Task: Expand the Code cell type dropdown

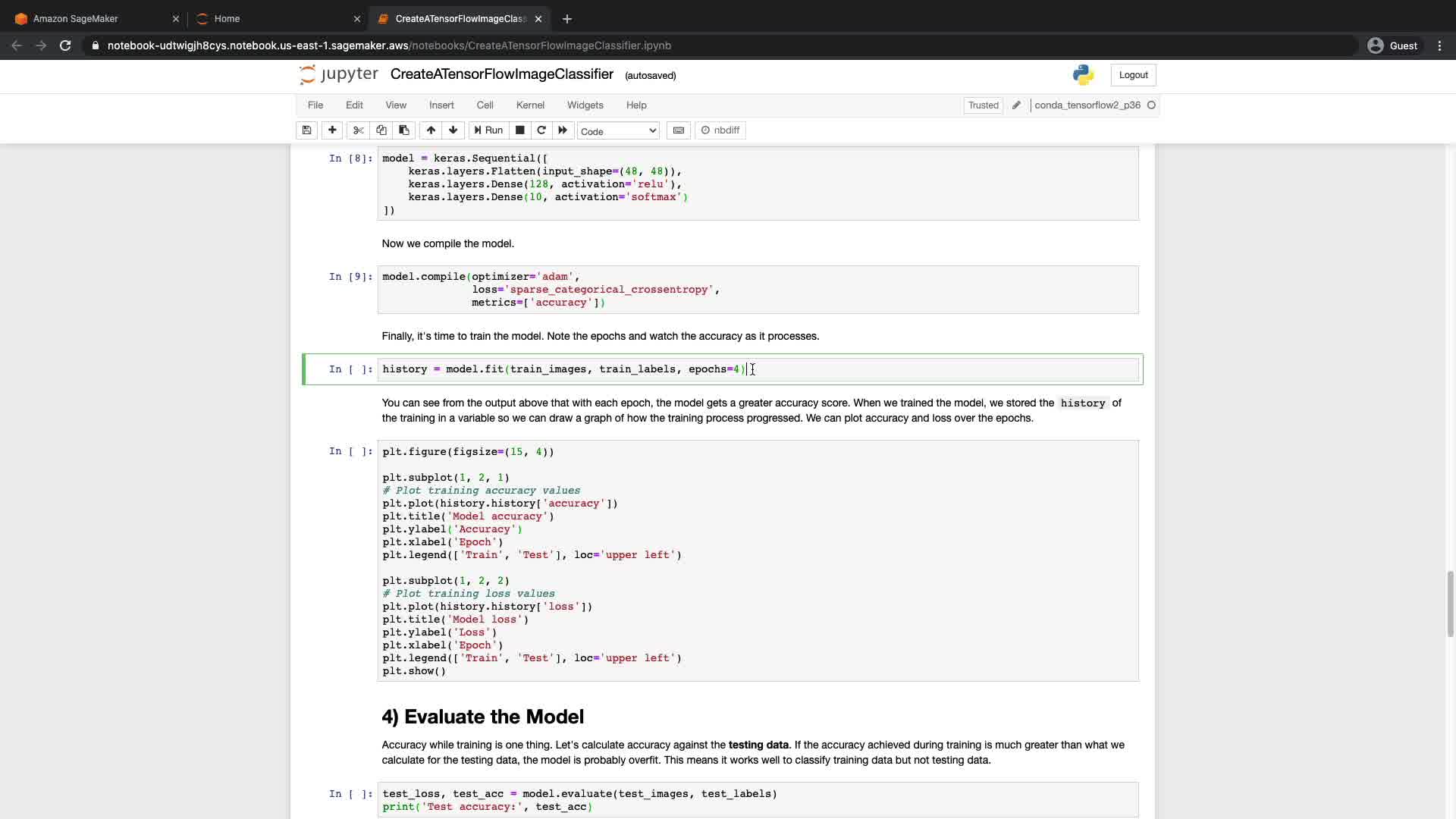Action: [618, 131]
